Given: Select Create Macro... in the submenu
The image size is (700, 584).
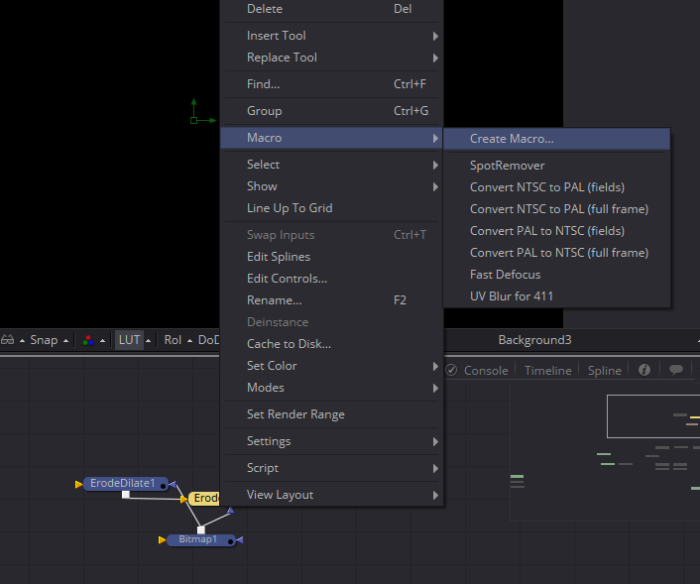Looking at the screenshot, I should (x=557, y=139).
